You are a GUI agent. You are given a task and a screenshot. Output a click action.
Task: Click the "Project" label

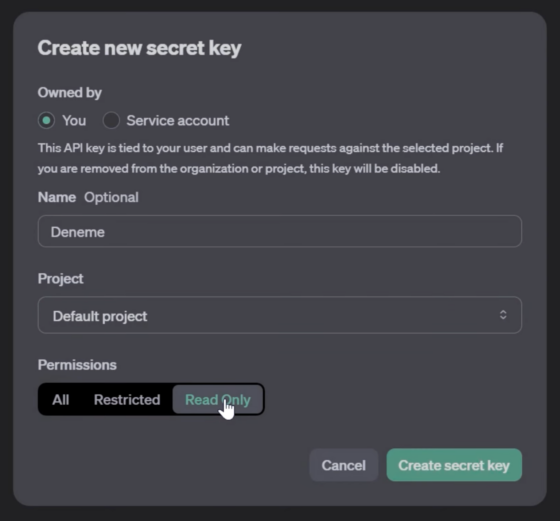[60, 279]
